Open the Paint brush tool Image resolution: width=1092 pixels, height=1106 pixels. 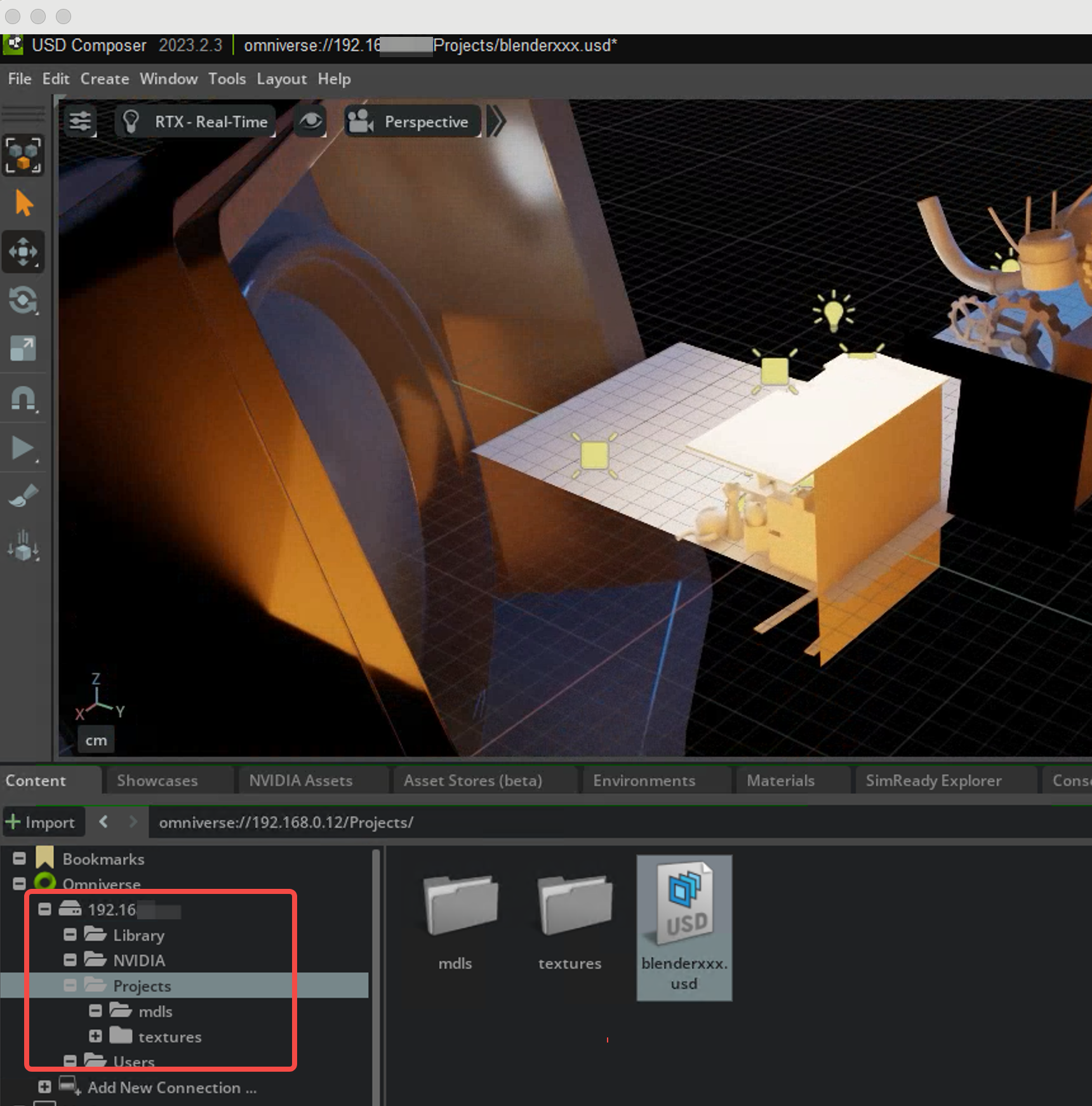click(x=23, y=496)
